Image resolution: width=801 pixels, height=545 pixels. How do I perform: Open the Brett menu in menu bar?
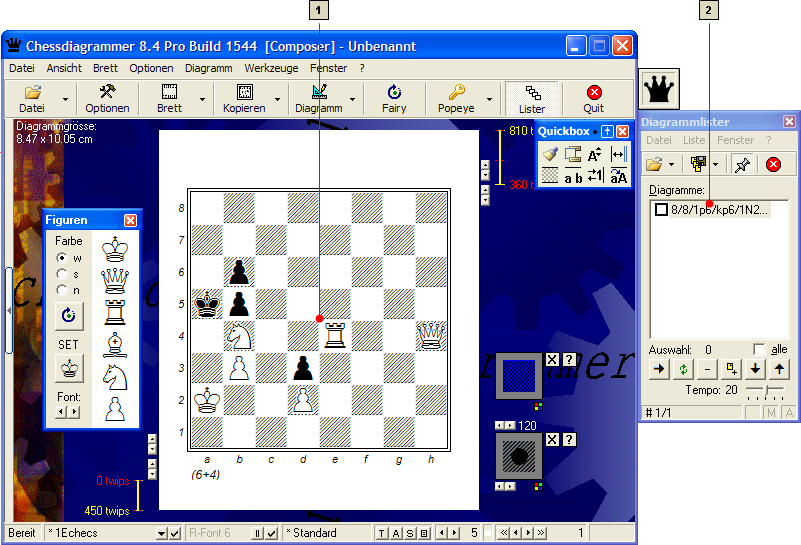click(105, 68)
